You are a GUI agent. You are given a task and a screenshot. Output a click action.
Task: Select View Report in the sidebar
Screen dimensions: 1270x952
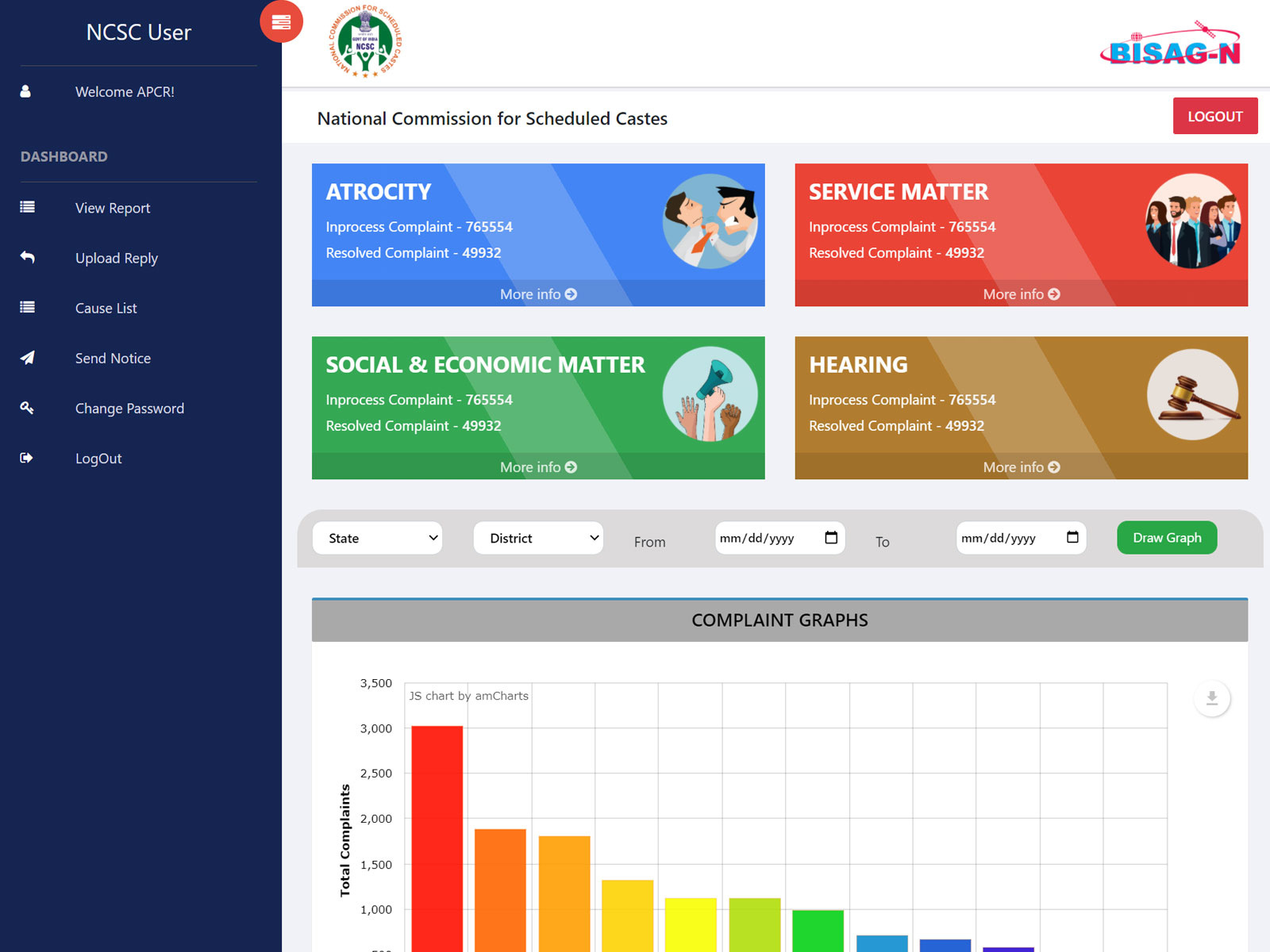coord(112,207)
